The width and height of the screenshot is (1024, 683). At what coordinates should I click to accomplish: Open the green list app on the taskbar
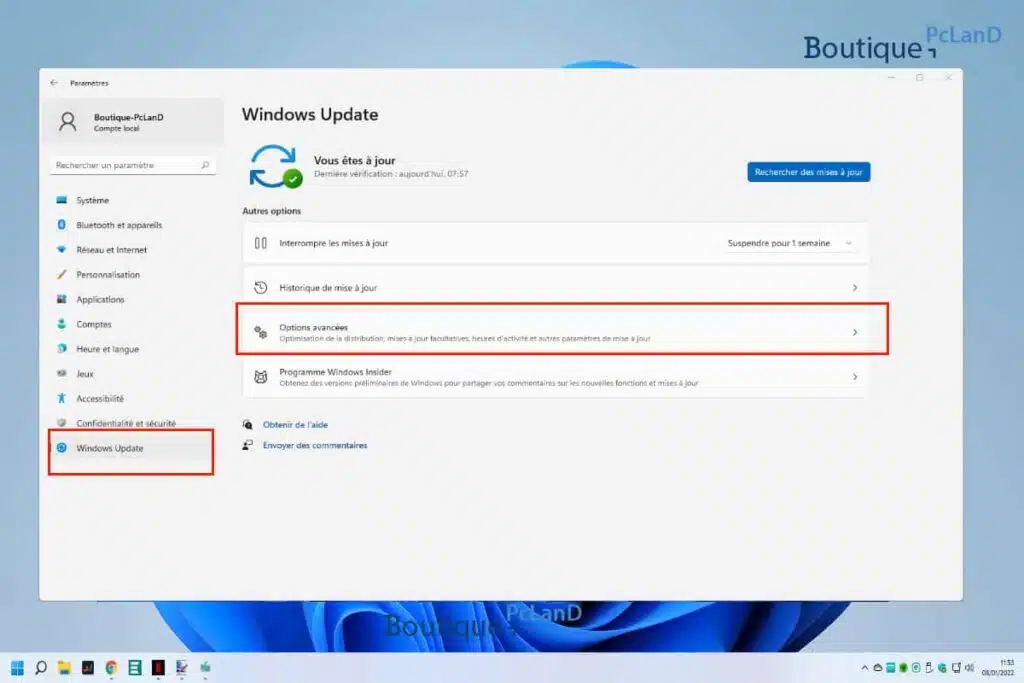tap(135, 667)
